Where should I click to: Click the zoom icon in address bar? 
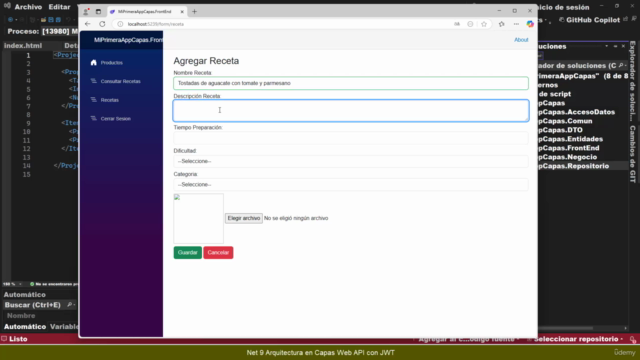470,24
